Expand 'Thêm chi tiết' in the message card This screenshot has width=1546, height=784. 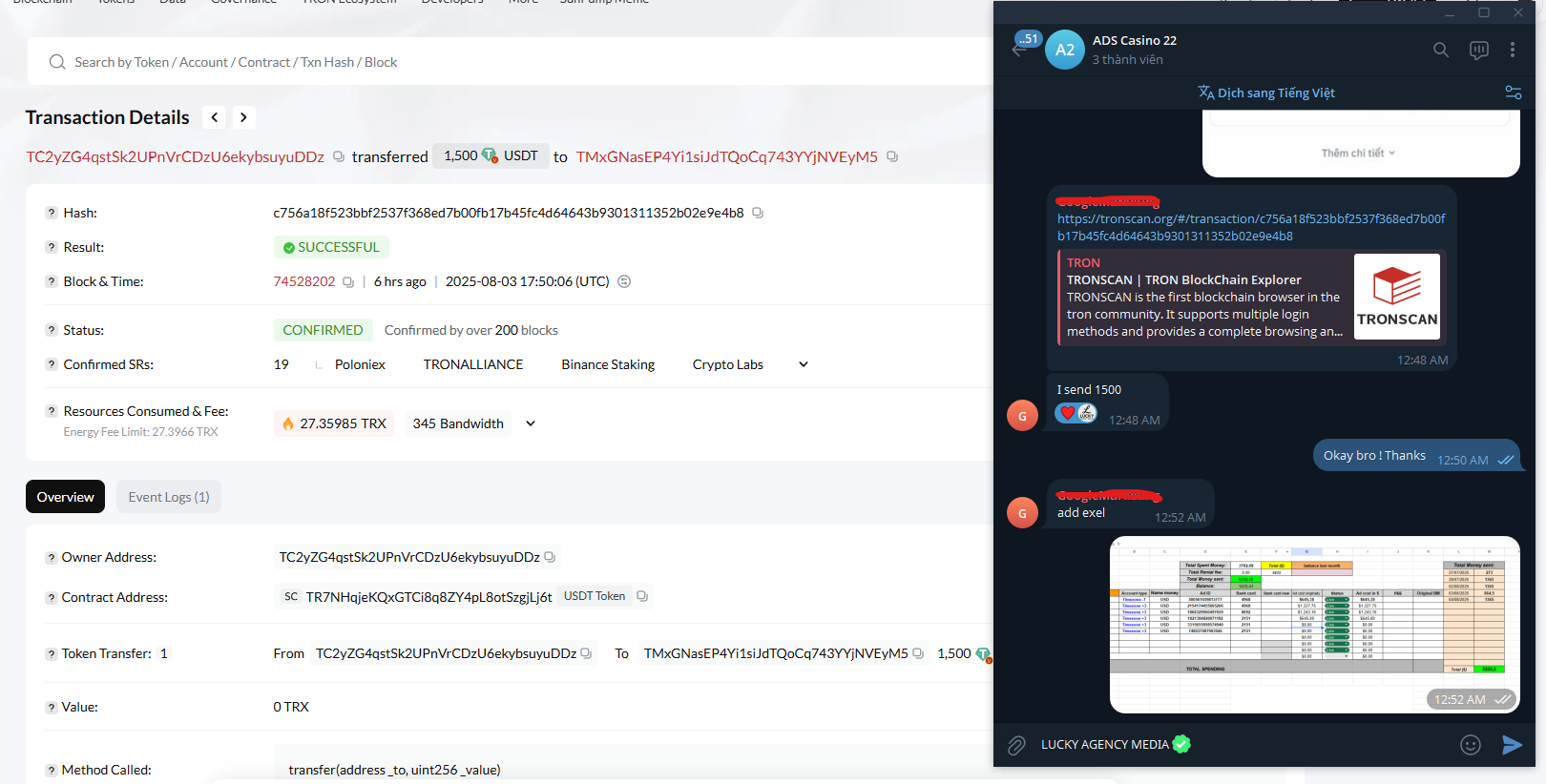point(1358,153)
